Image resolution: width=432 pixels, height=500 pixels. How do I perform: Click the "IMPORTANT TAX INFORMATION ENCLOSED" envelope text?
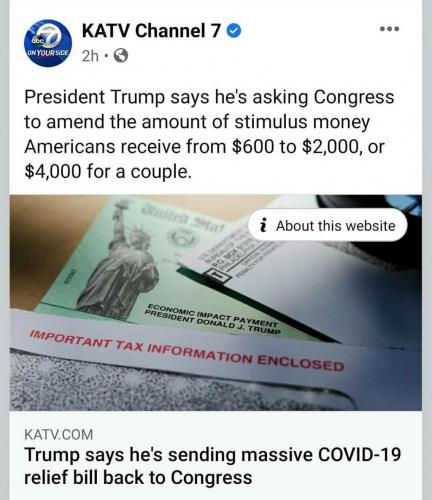point(187,351)
